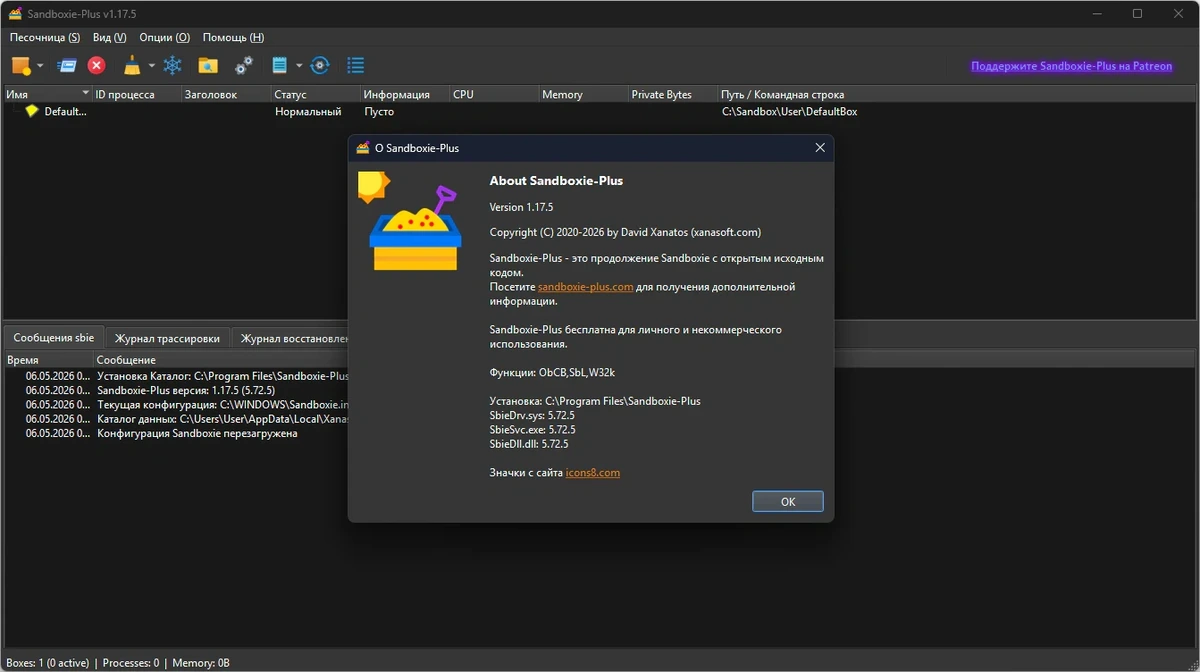1200x672 pixels.
Task: Click the Путь / Командная строка header
Action: 957,94
